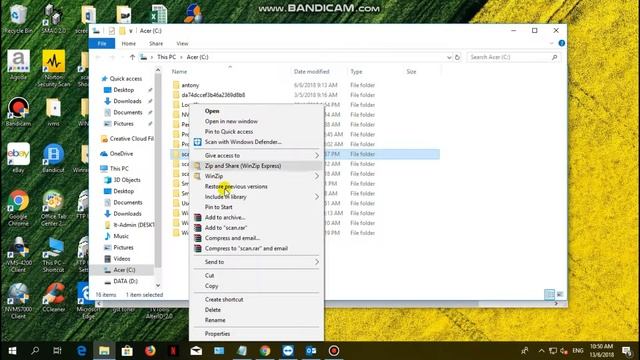Open the This PC - Shortcut desktop icon
Screen dimensions: 640x360
[x=53, y=254]
